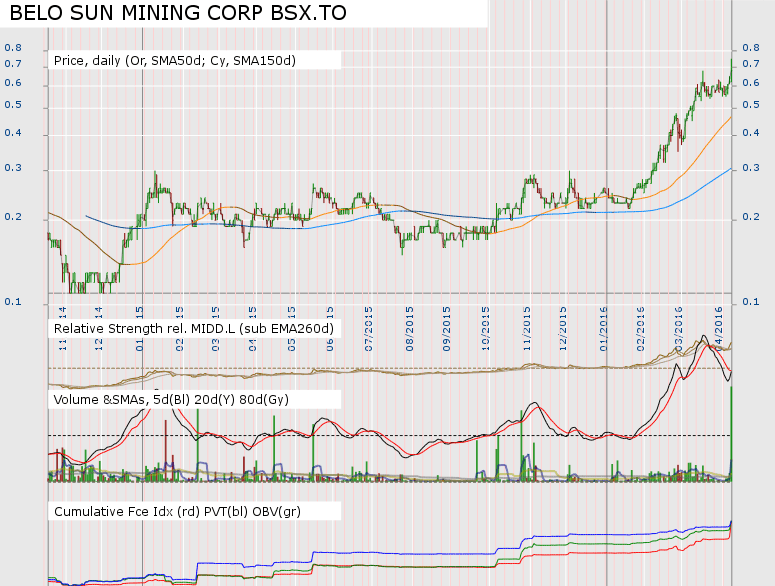775x586 pixels.
Task: Click the left price axis 0.7 value
Action: pos(13,64)
